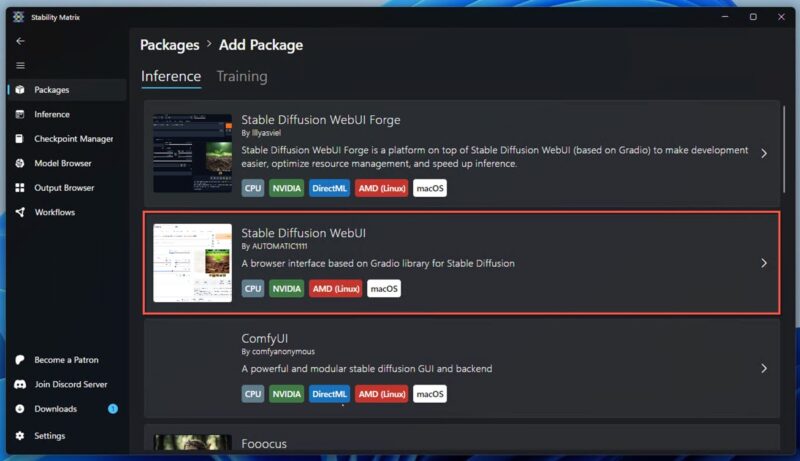Click the Workflows icon
This screenshot has height=461, width=800.
(x=20, y=212)
